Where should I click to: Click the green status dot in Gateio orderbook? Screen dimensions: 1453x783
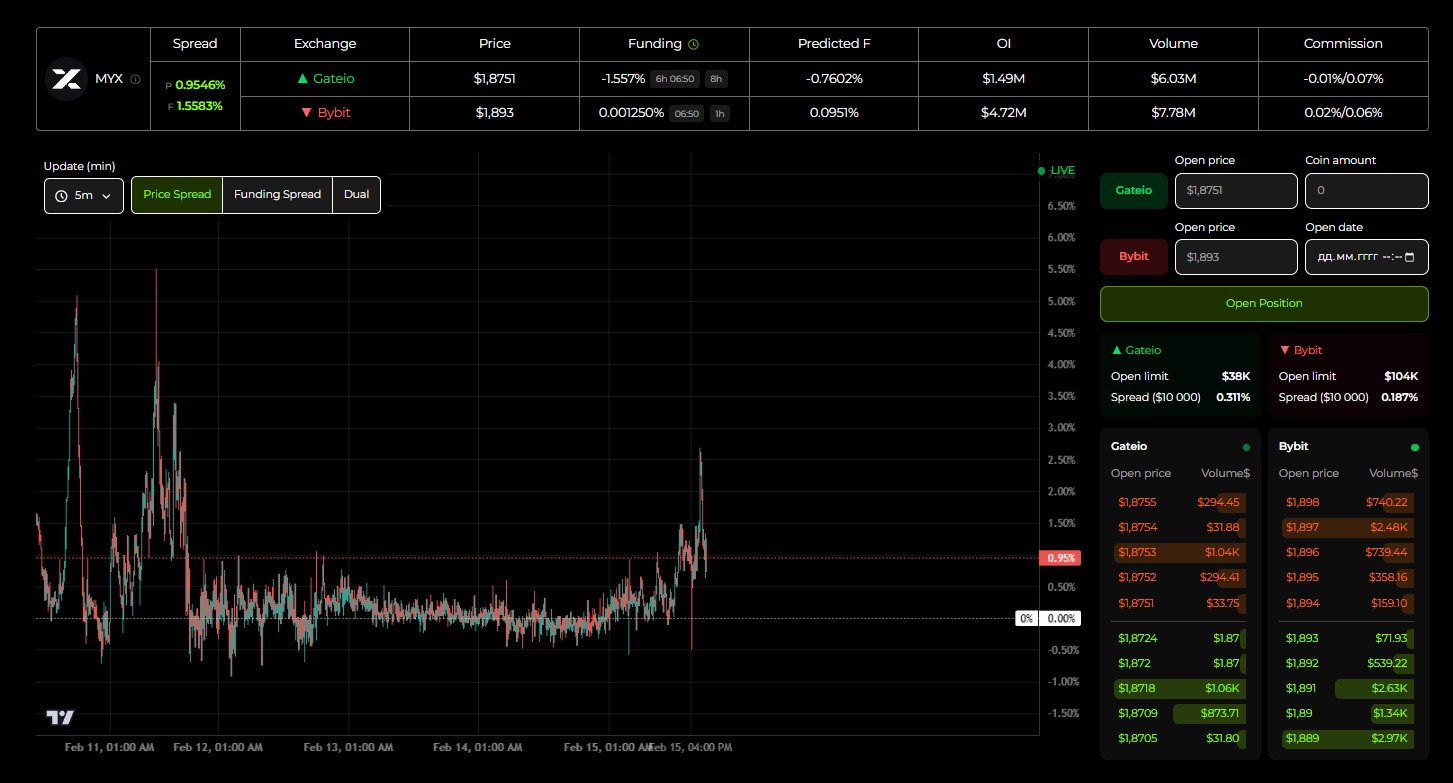pyautogui.click(x=1246, y=446)
